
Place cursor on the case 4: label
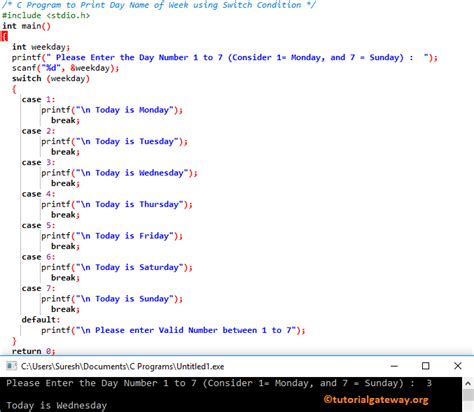[x=38, y=194]
